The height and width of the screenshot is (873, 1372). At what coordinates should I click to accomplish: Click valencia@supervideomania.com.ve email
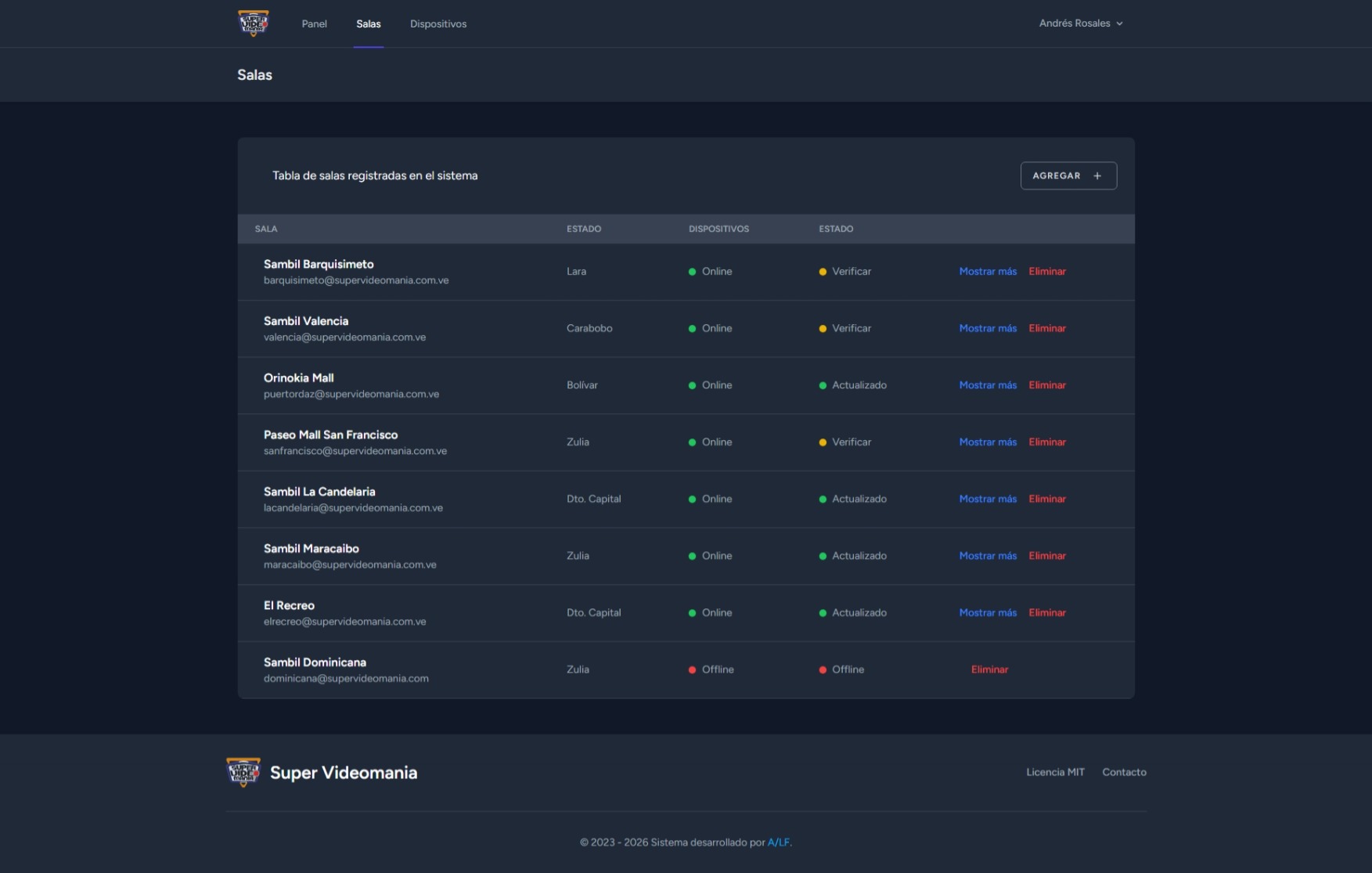344,337
